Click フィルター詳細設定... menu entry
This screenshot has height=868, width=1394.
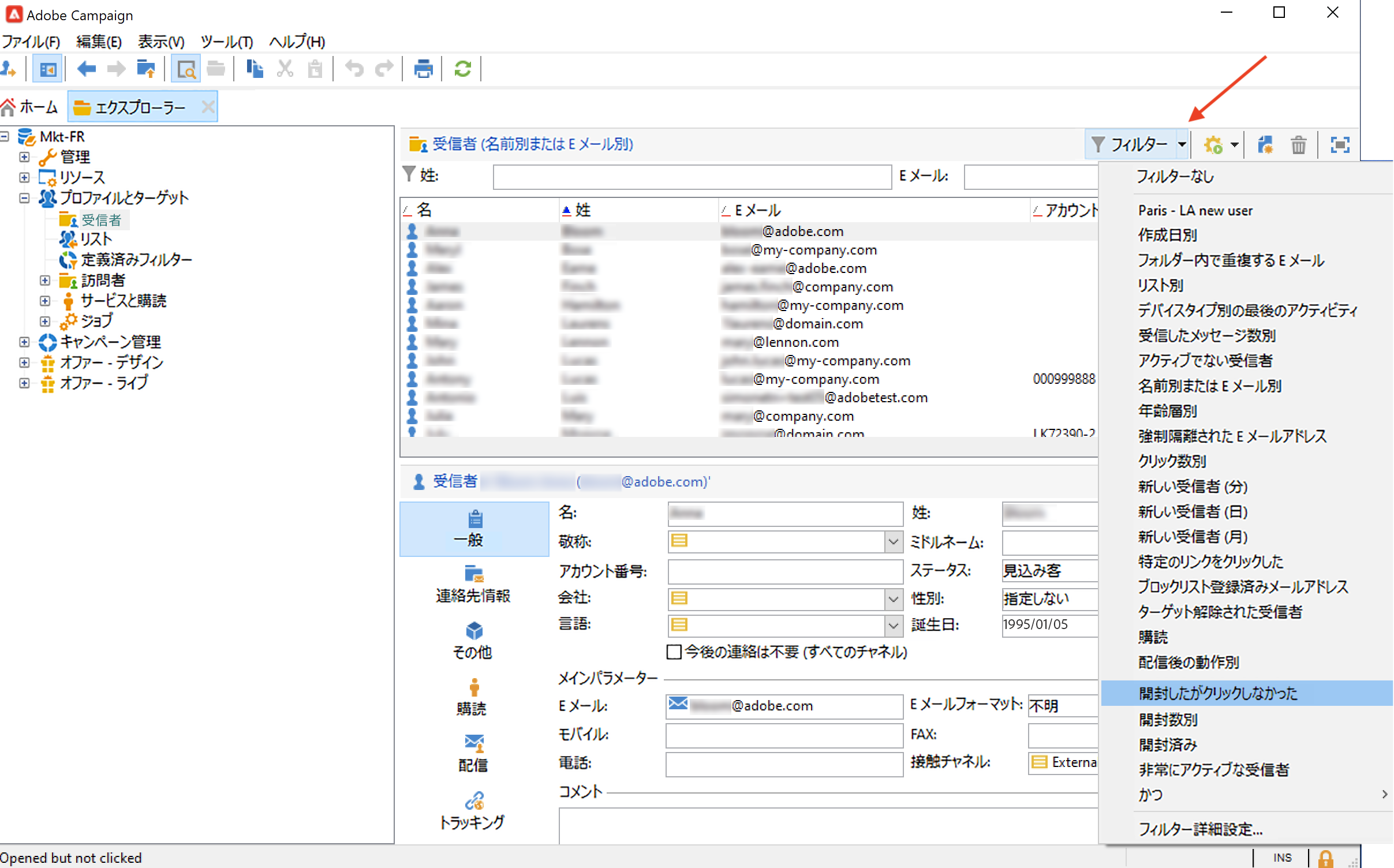1200,829
